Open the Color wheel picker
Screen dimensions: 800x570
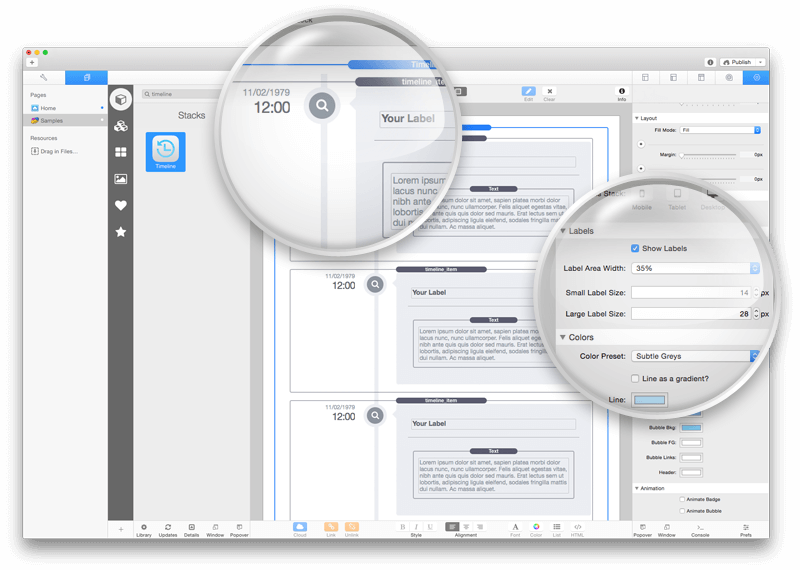[536, 527]
